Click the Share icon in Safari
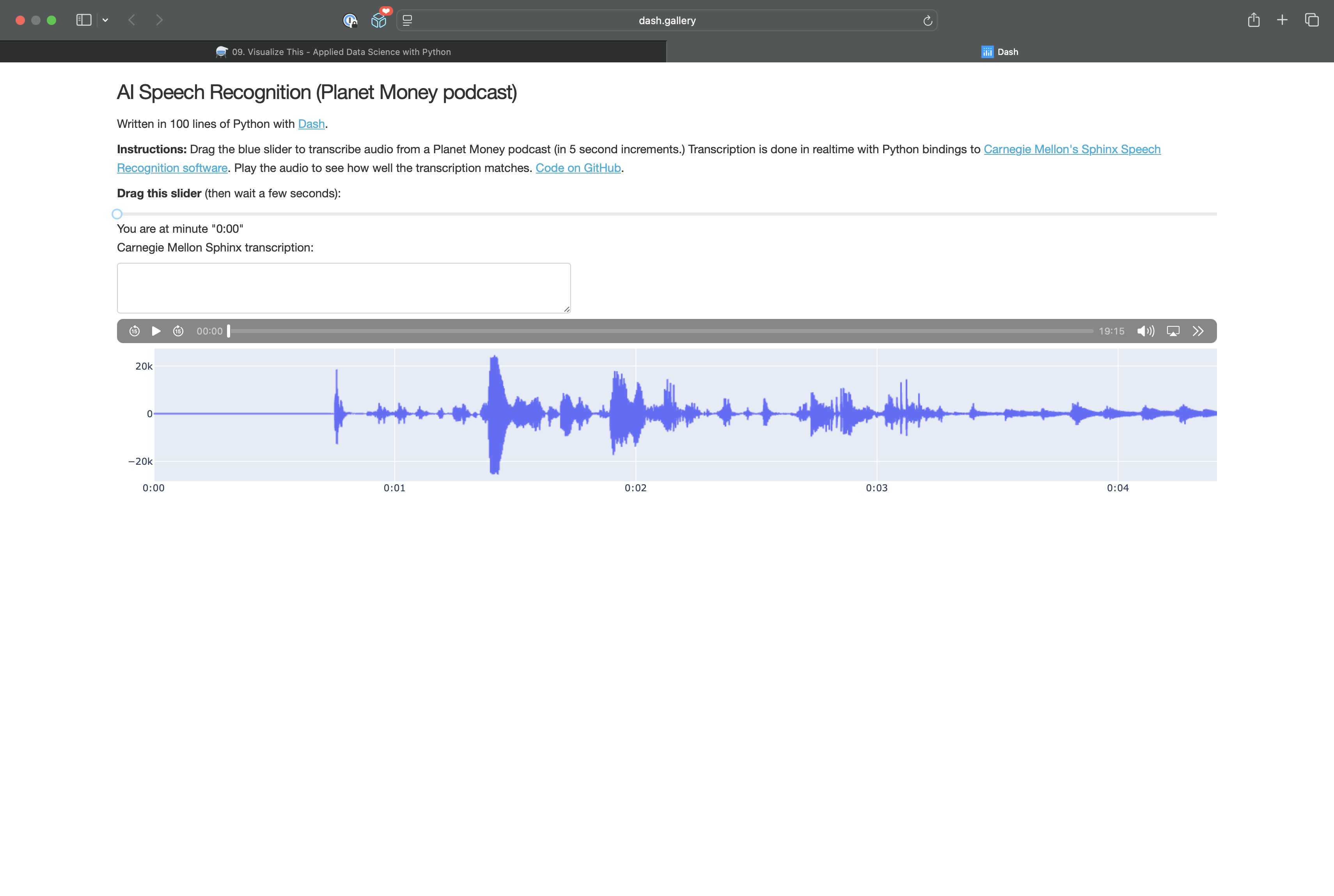Viewport: 1334px width, 896px height. pos(1253,20)
